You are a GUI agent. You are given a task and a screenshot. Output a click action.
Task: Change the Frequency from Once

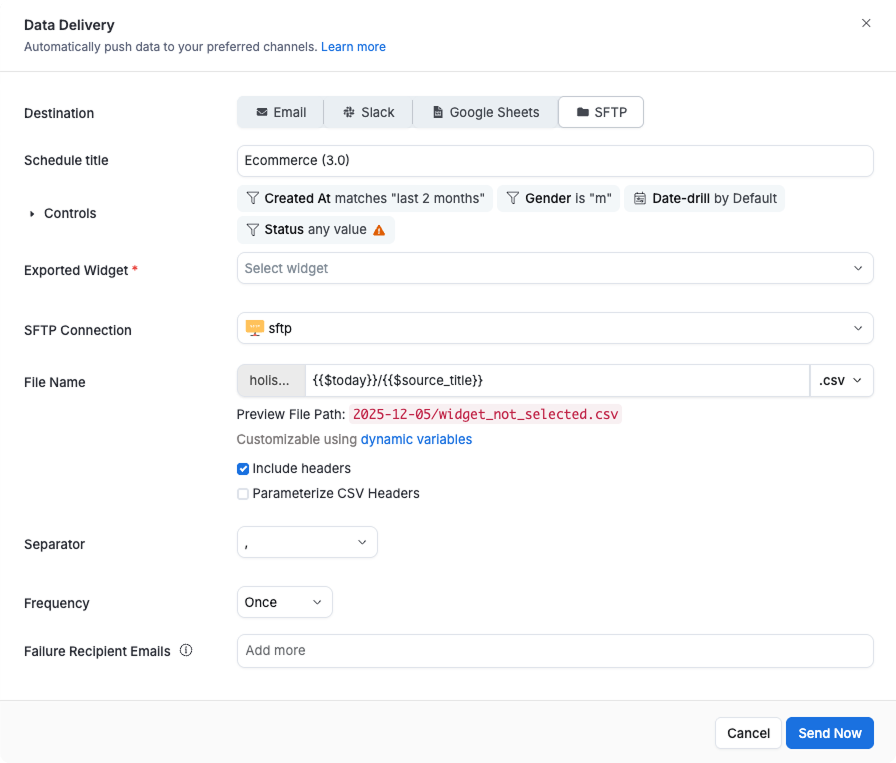pyautogui.click(x=284, y=602)
